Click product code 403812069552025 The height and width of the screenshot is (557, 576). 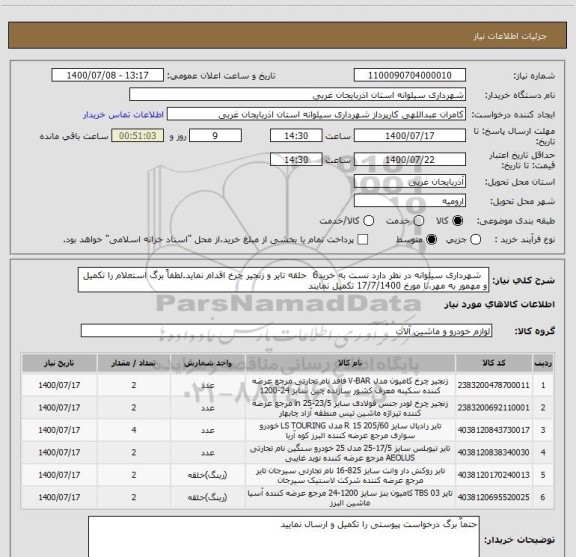pyautogui.click(x=494, y=497)
